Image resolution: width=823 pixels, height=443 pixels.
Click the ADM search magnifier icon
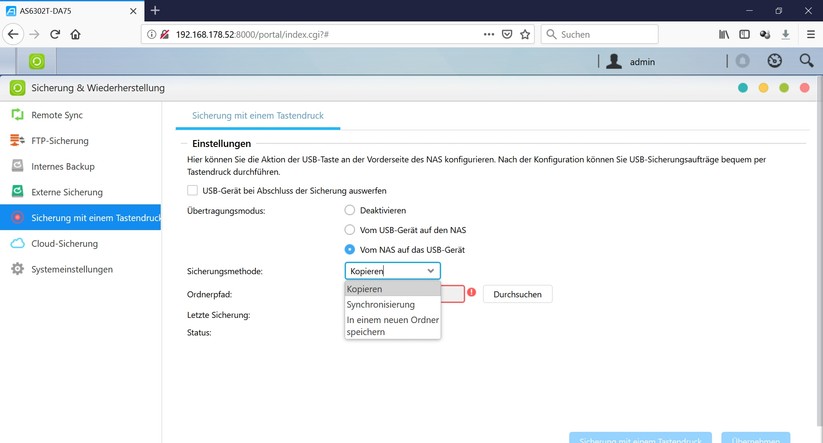[806, 61]
